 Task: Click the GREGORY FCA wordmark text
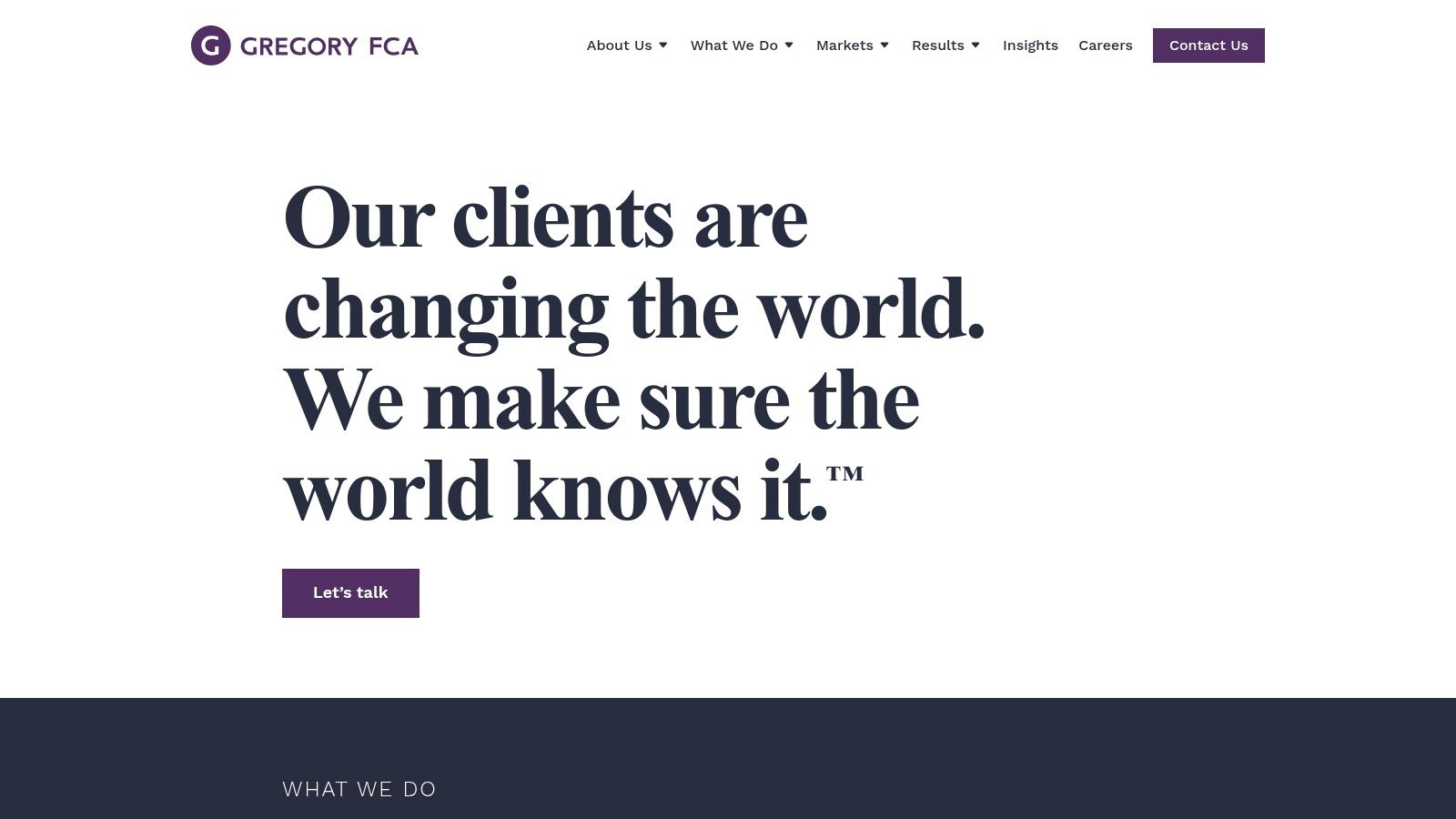[329, 46]
